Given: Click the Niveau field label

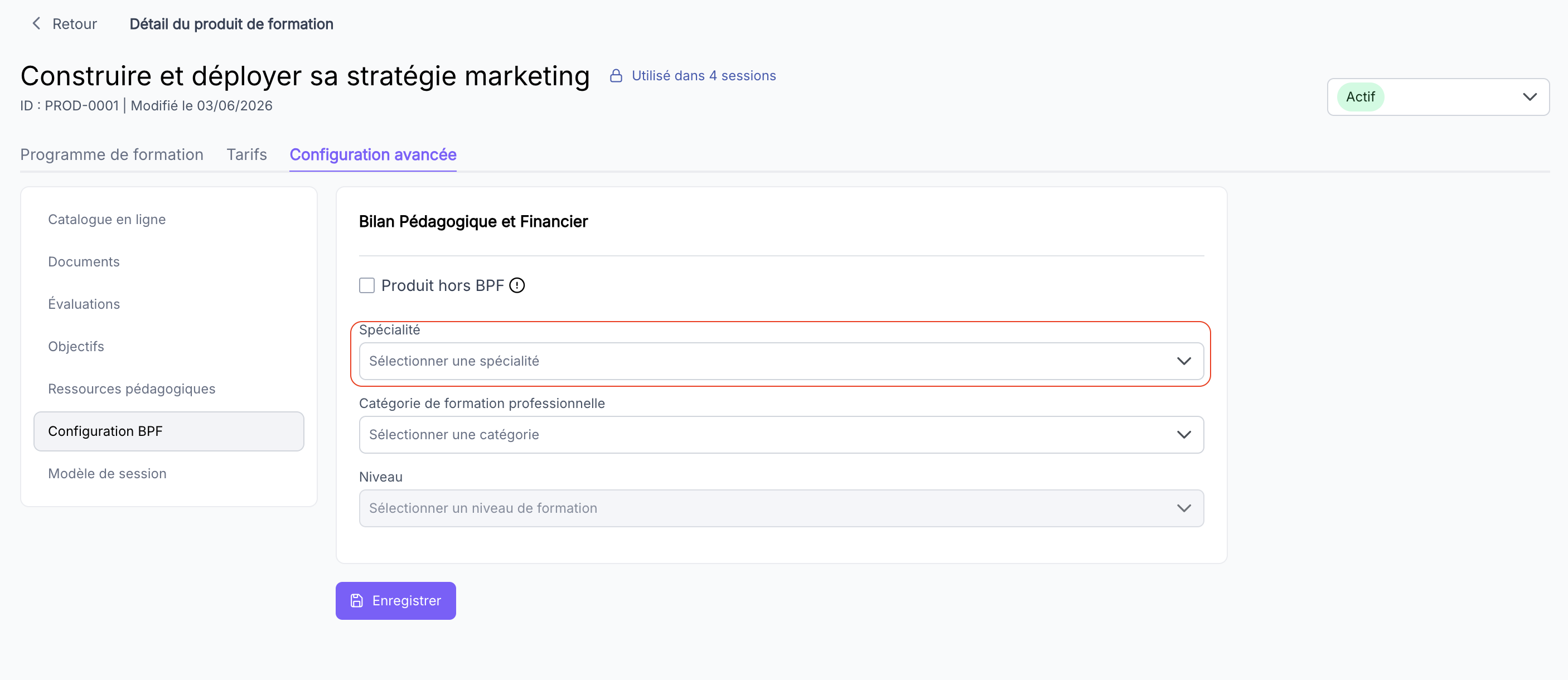Looking at the screenshot, I should tap(380, 477).
